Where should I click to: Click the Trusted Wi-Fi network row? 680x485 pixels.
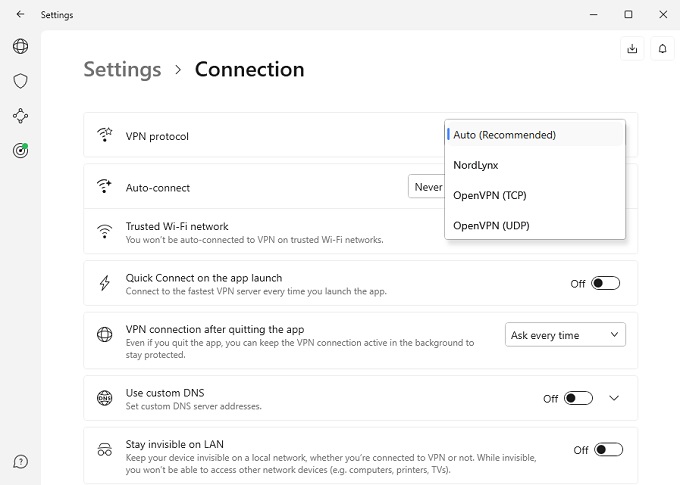pyautogui.click(x=260, y=232)
